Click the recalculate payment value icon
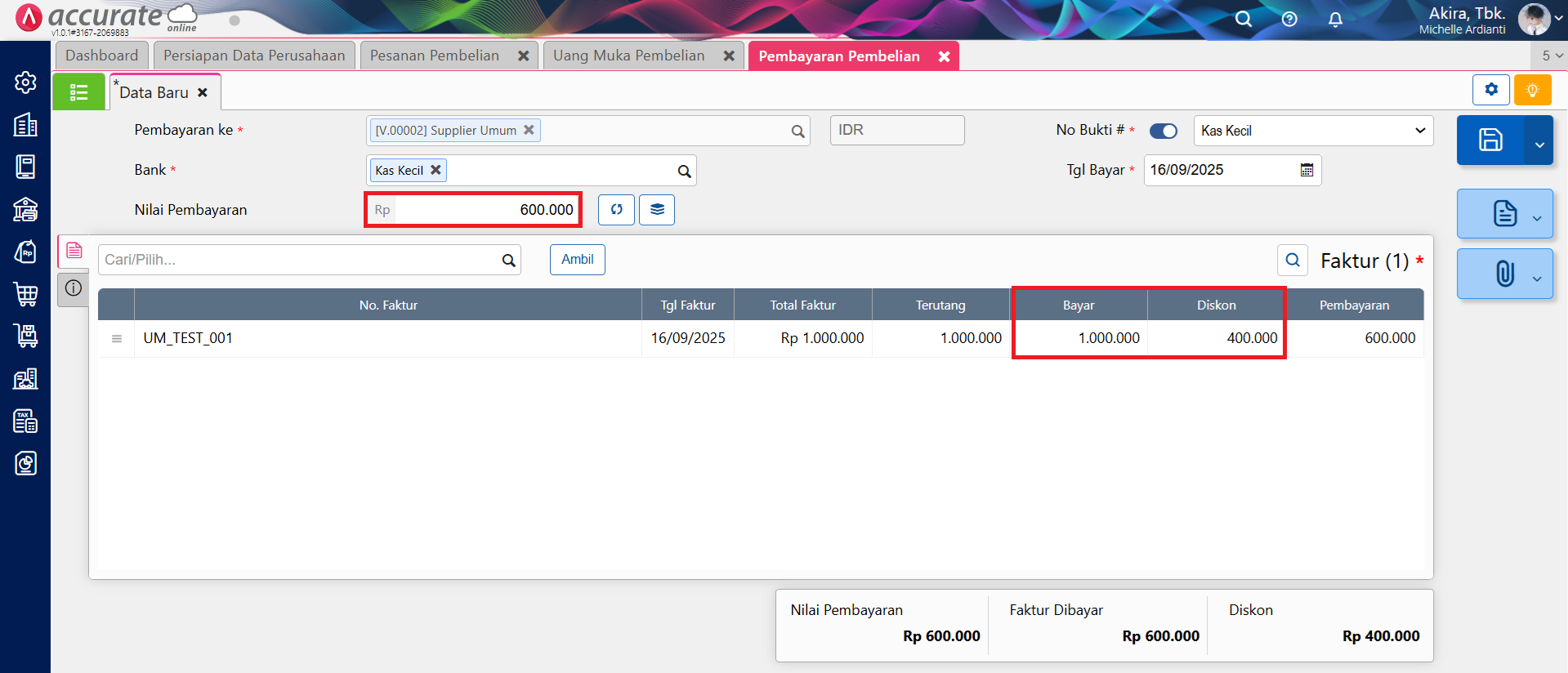 coord(616,210)
